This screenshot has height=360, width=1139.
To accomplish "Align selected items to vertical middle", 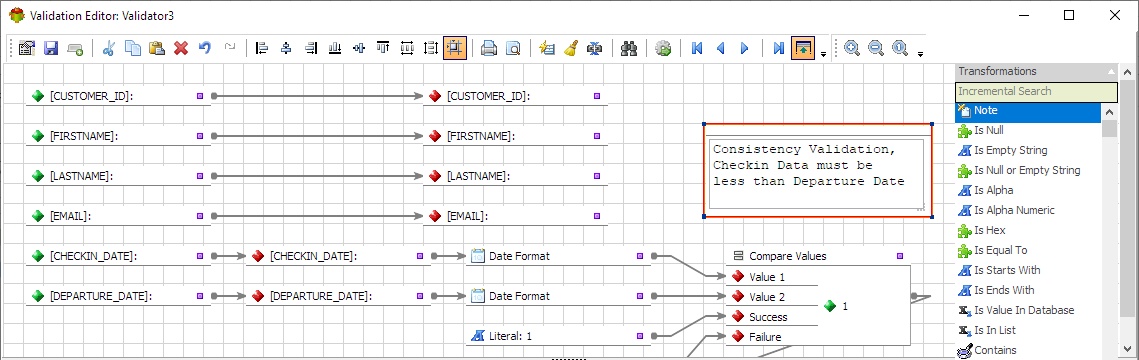I will coord(359,49).
